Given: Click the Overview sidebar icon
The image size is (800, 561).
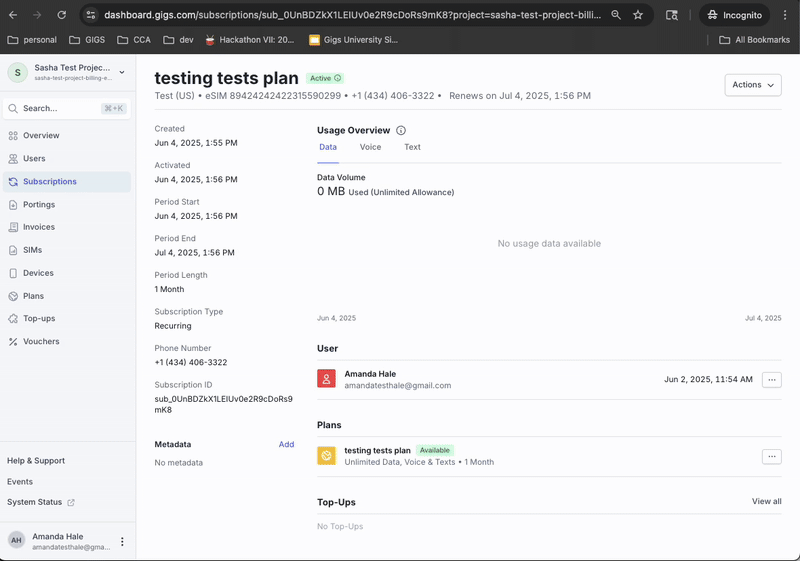Looking at the screenshot, I should click(13, 136).
